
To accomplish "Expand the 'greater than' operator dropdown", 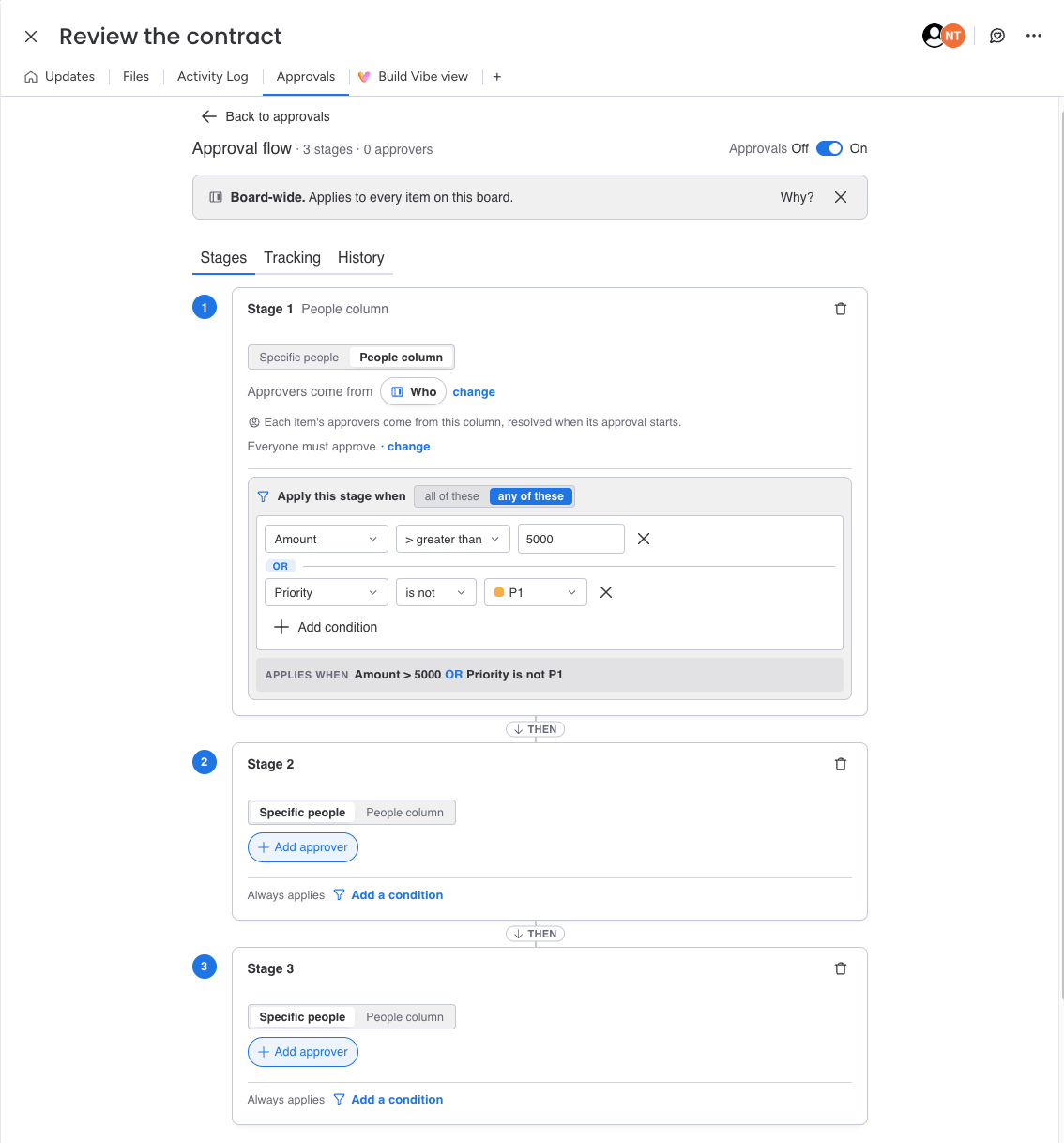I will click(453, 539).
